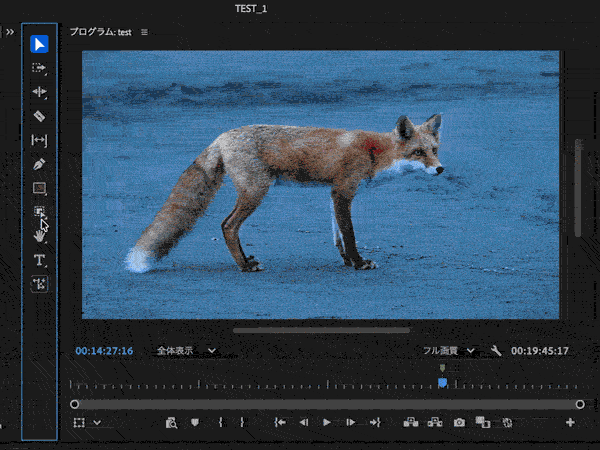Go to the In point
The image size is (600, 450).
click(x=280, y=422)
